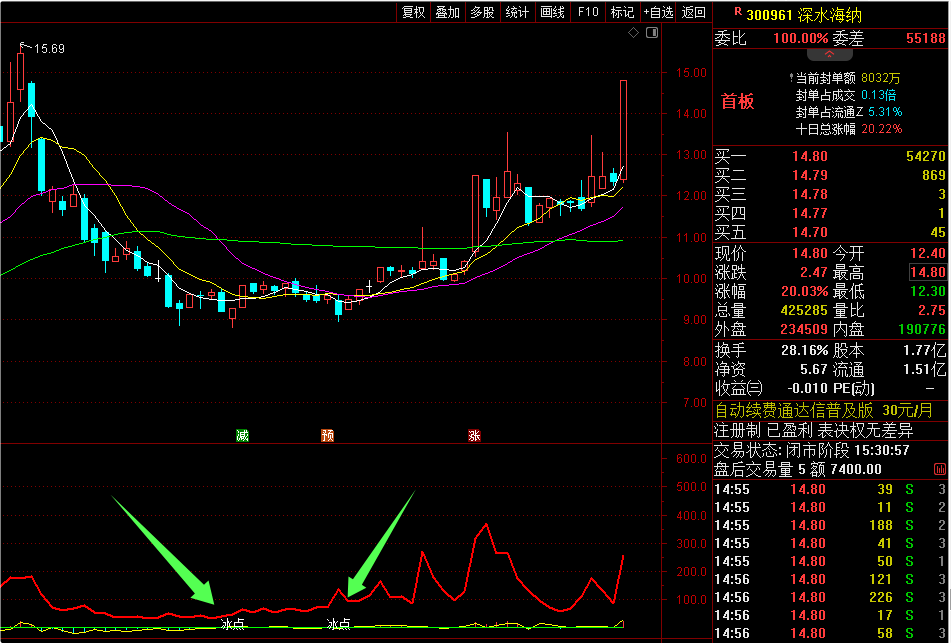Click the 15.69 peak price label

49,49
